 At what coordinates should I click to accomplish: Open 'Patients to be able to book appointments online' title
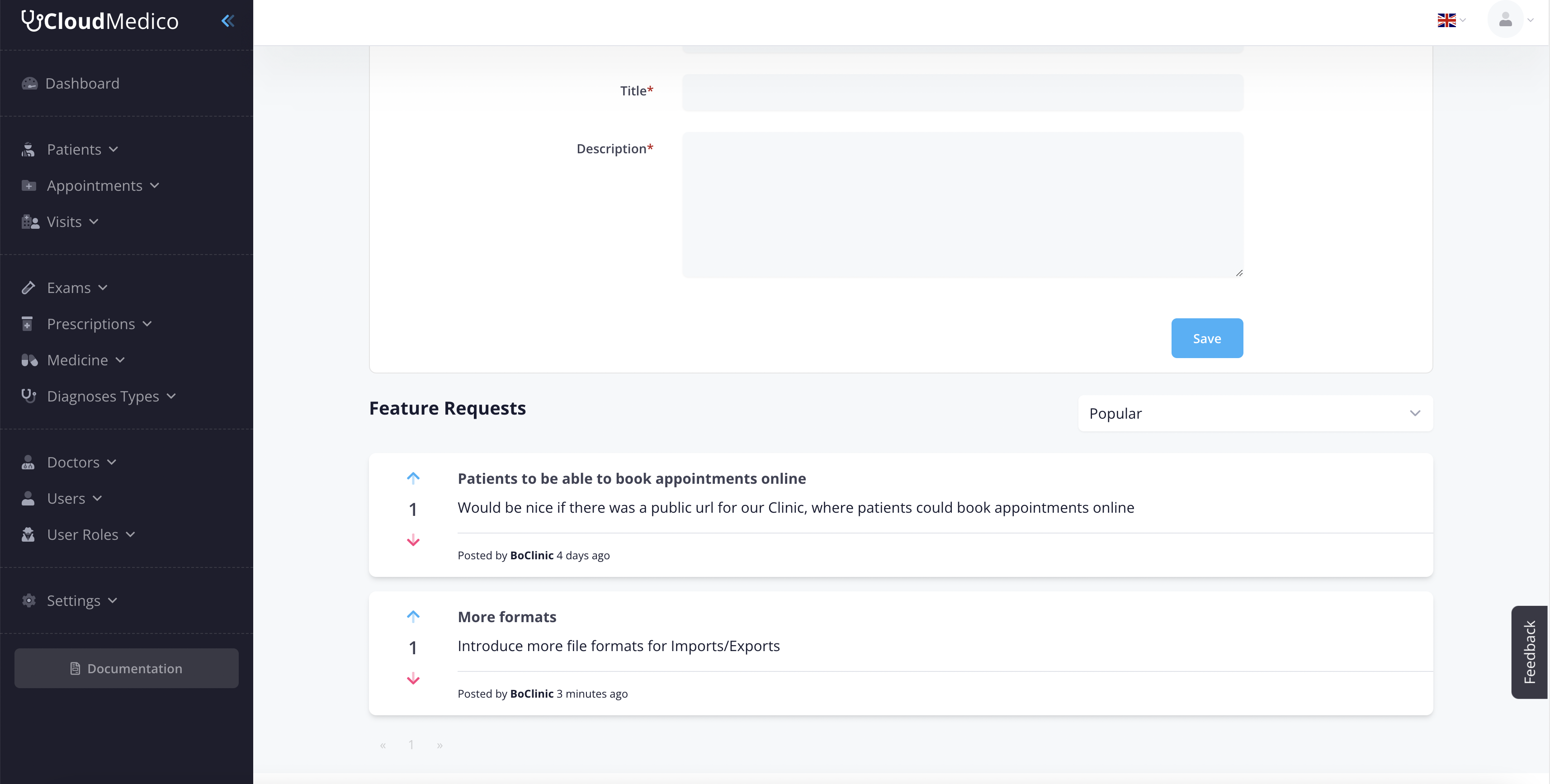(x=632, y=478)
